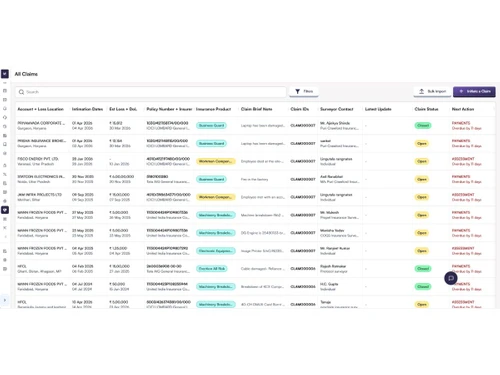This screenshot has height=375, width=500.
Task: Open the STATCON ELECTRONICS account row
Action: point(41,177)
